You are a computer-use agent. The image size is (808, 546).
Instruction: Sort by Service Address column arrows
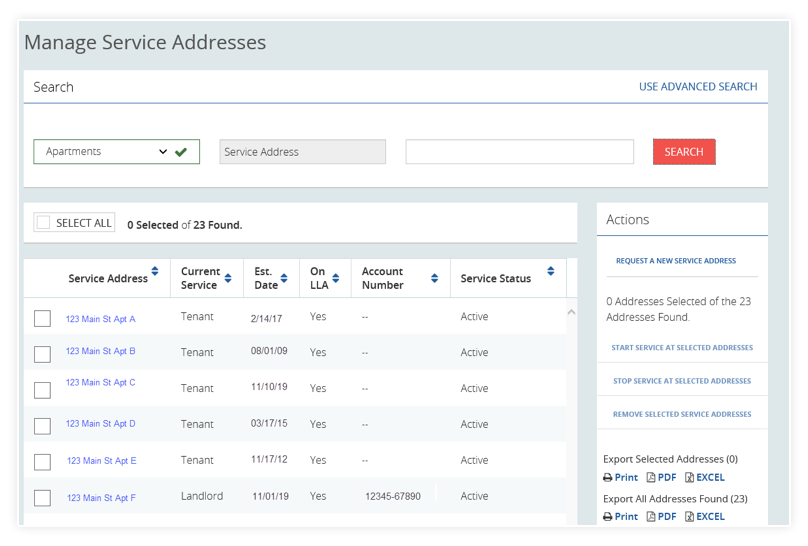coord(155,272)
